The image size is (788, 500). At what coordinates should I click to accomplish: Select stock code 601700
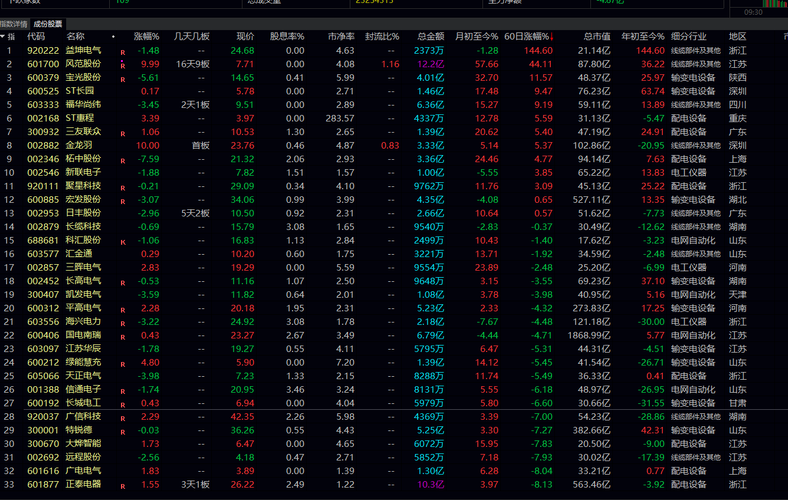[43, 64]
